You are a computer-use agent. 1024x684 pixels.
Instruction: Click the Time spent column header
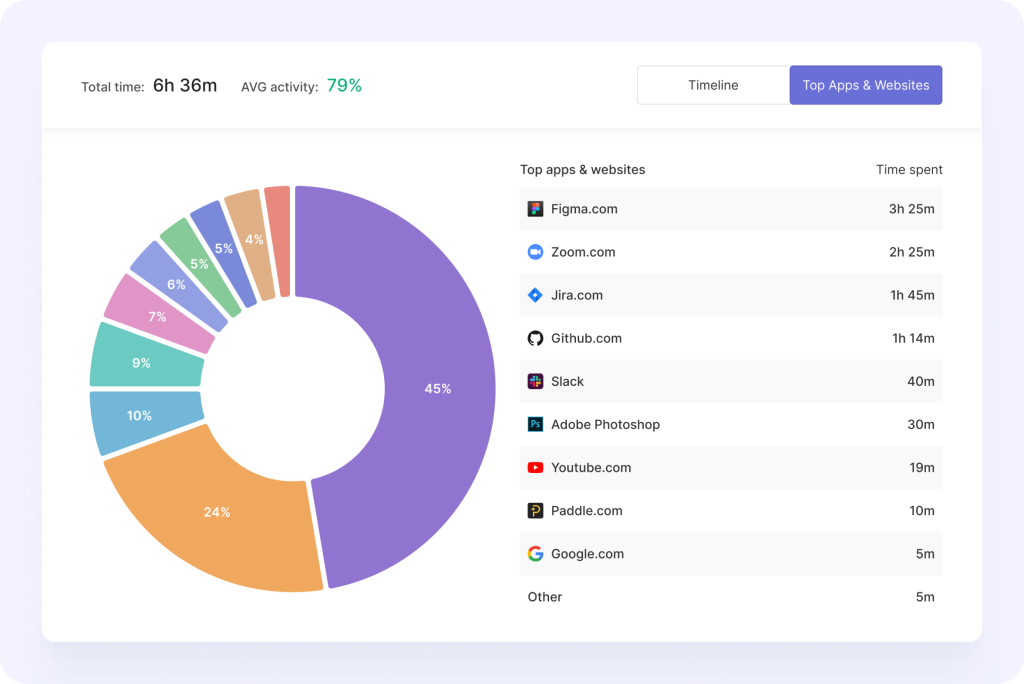(909, 169)
